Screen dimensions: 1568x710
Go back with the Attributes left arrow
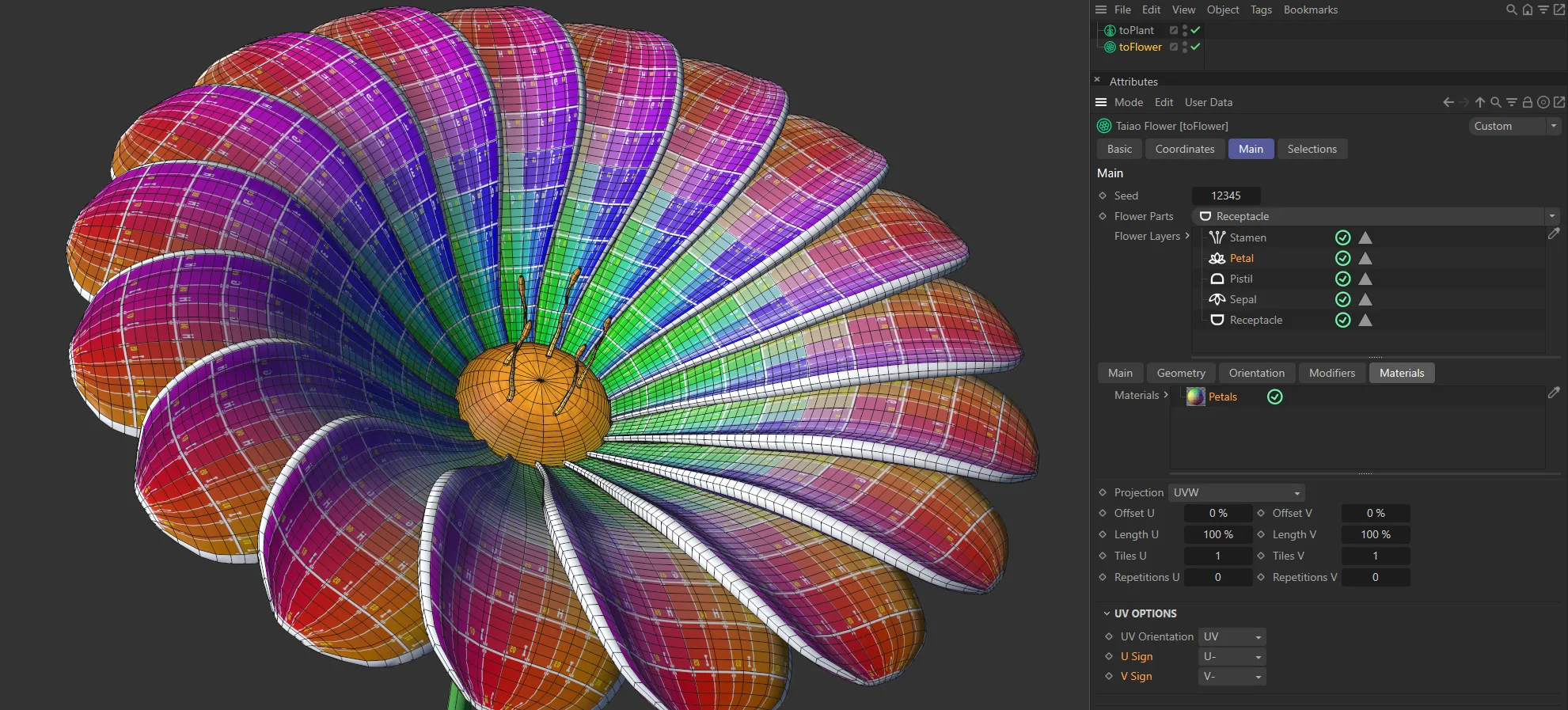tap(1448, 102)
